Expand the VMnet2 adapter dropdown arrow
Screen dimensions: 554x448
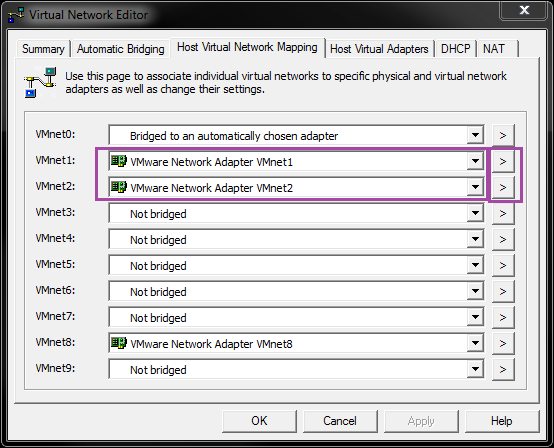point(475,187)
